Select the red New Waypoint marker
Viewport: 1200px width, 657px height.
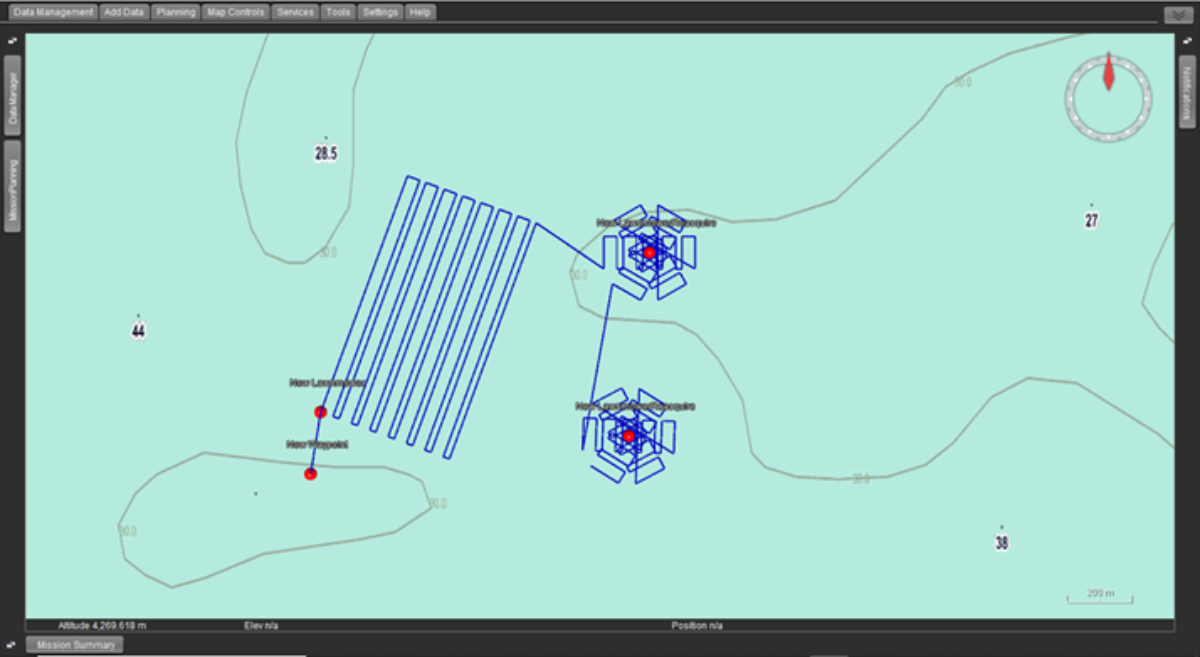tap(310, 474)
